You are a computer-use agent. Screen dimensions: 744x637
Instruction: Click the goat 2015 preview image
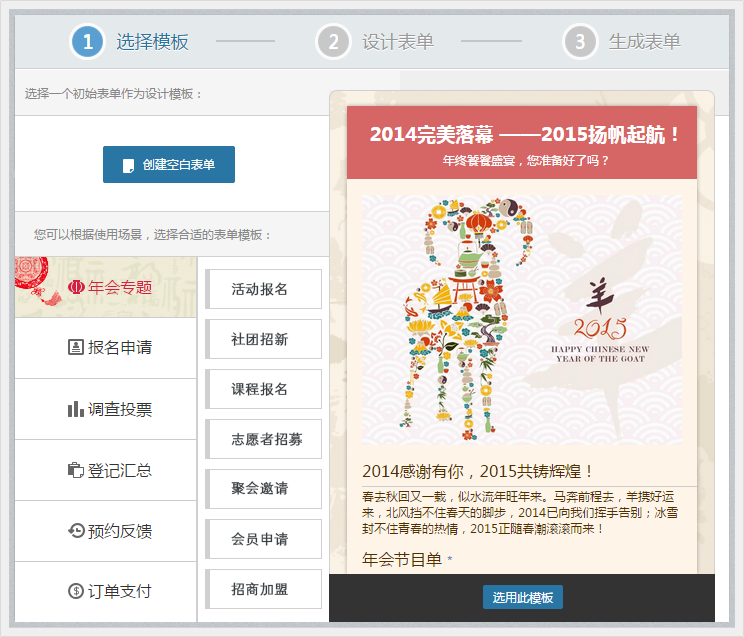click(522, 319)
